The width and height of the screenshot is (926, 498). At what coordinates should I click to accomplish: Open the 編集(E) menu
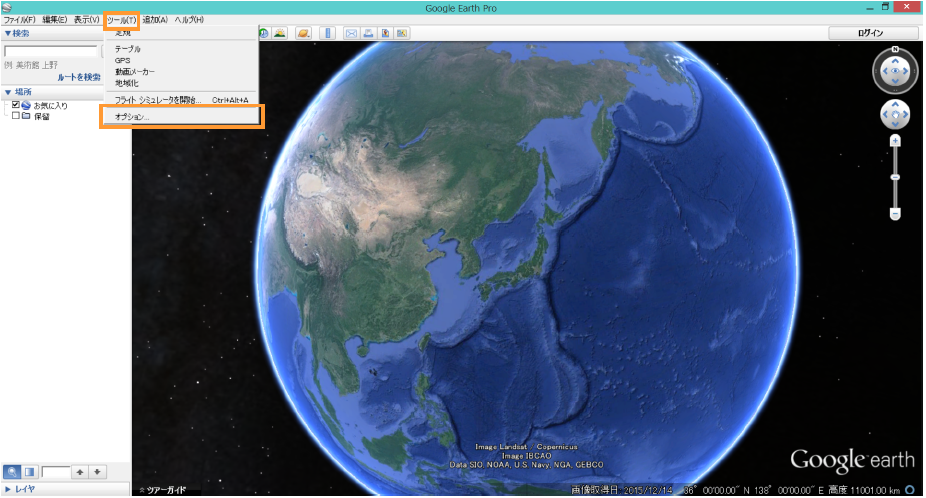[x=54, y=19]
